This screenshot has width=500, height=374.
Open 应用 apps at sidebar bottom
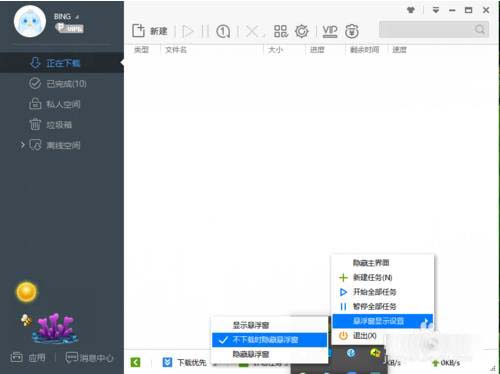coord(28,358)
